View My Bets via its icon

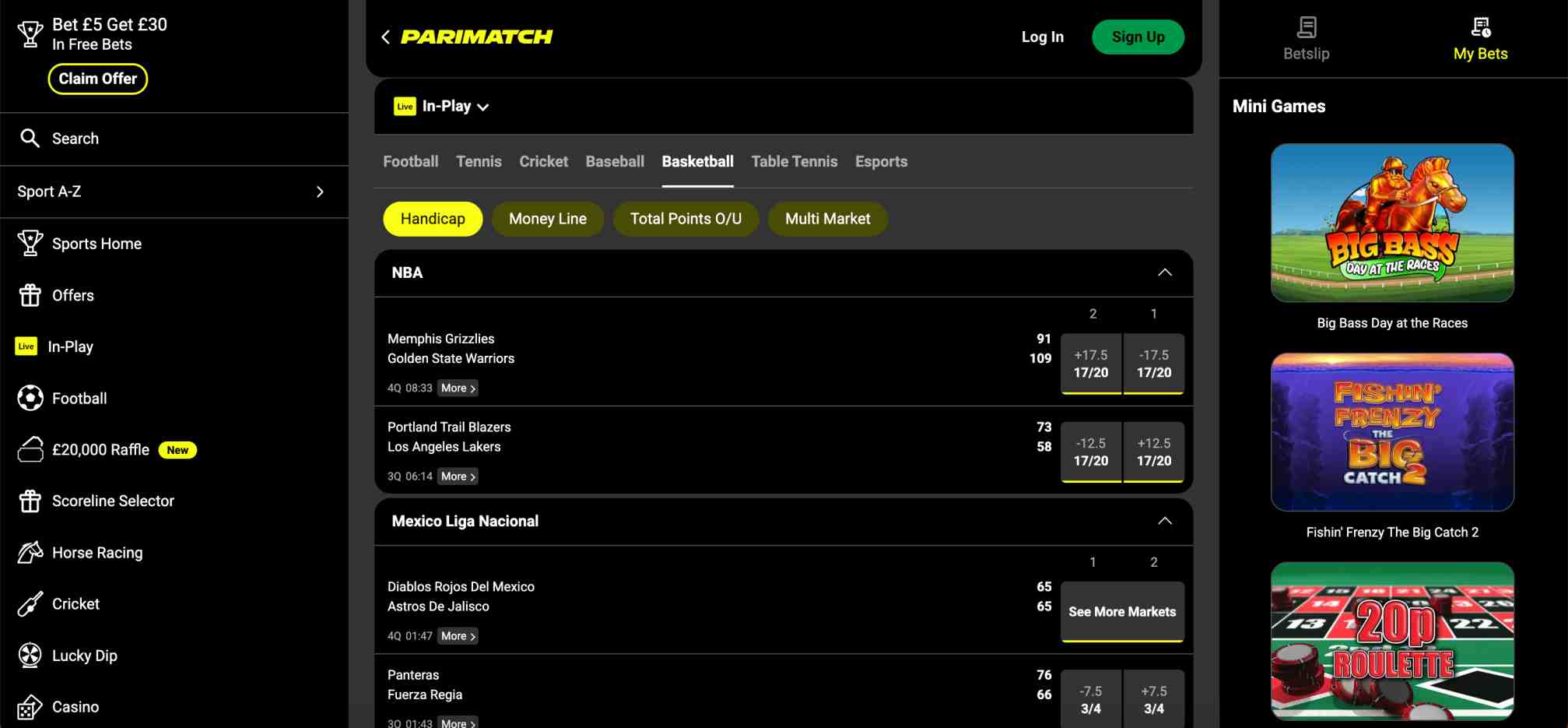tap(1481, 26)
